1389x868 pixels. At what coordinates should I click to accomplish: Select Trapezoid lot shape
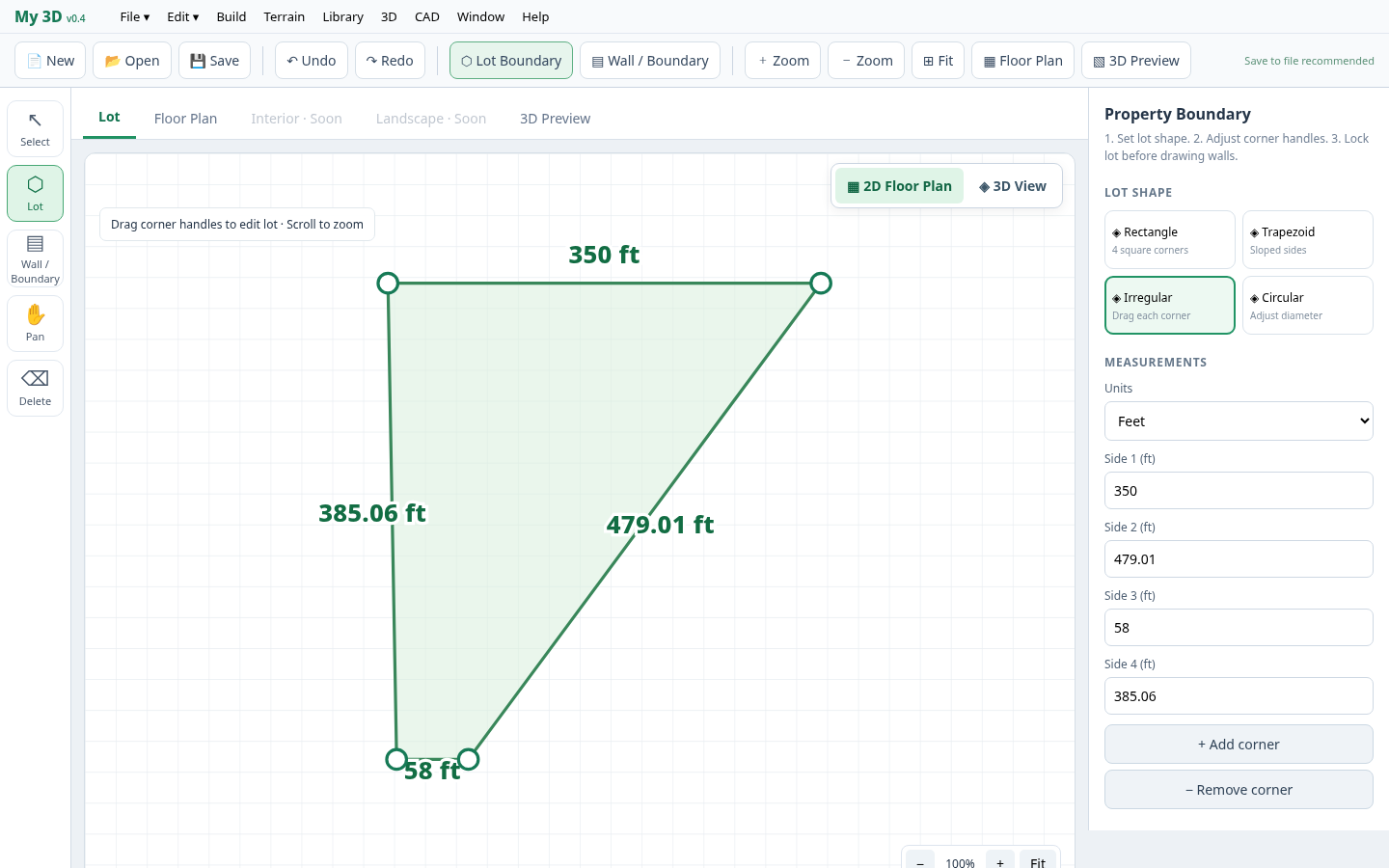click(x=1307, y=239)
